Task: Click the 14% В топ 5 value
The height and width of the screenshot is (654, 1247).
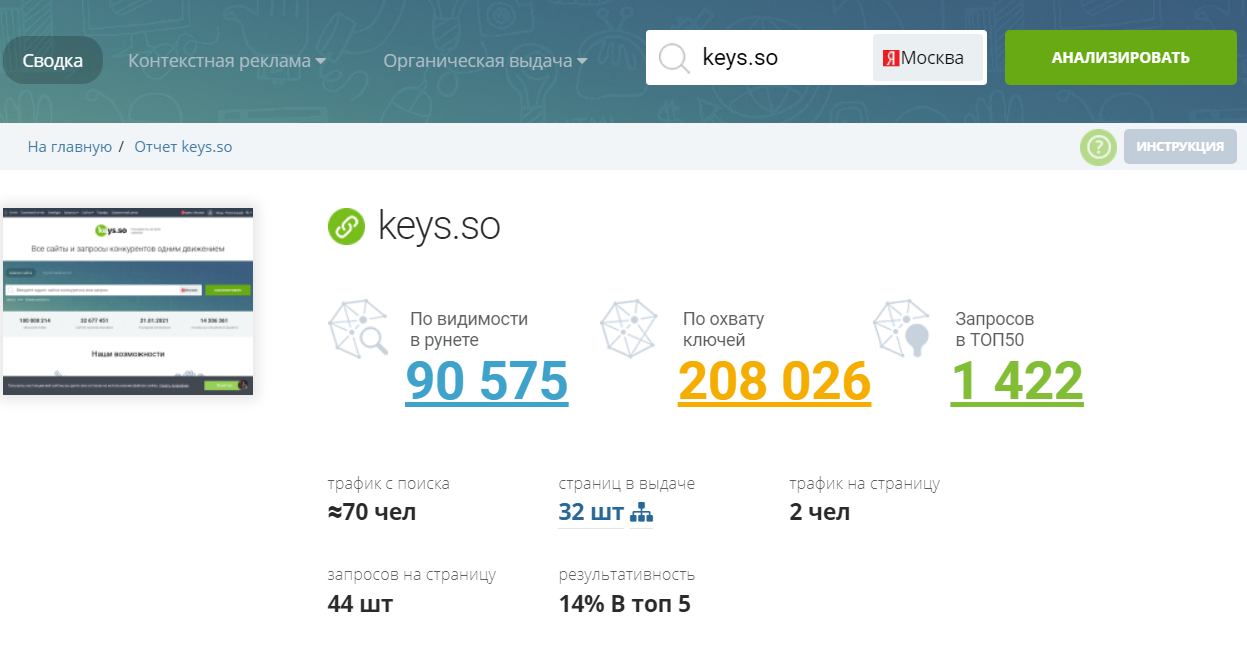Action: pos(624,604)
